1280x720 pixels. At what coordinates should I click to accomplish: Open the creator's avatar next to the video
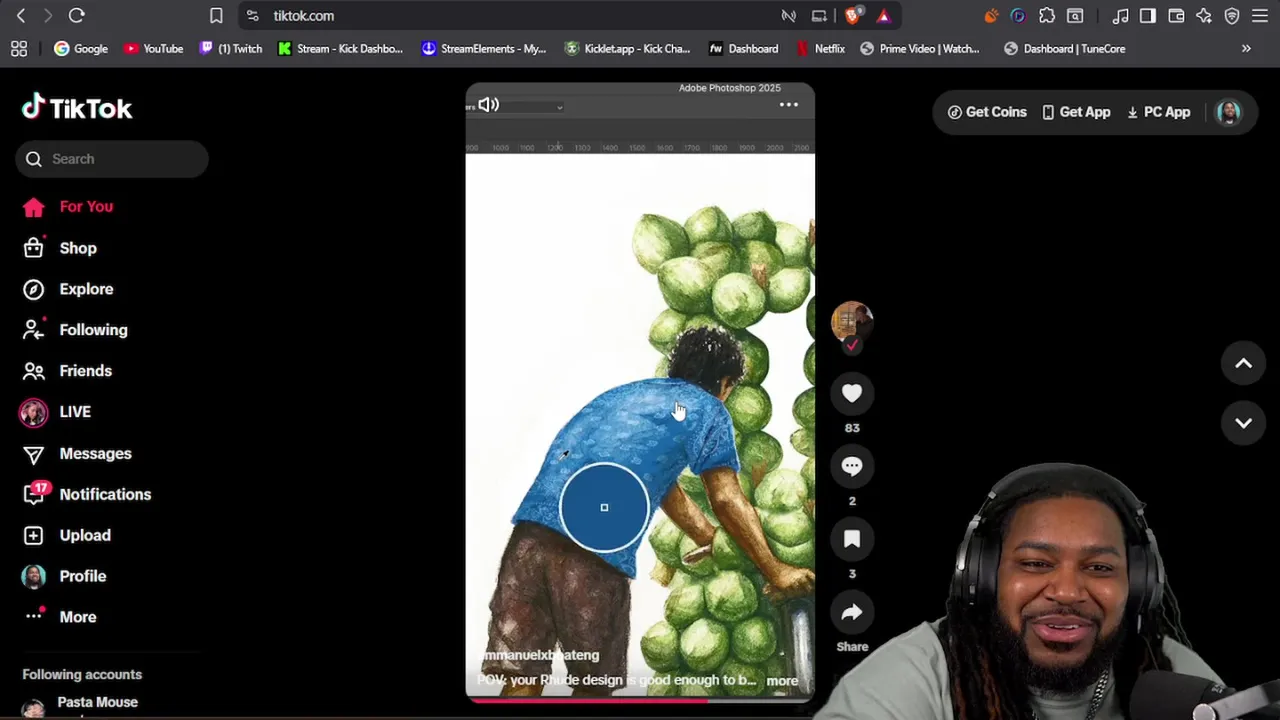pyautogui.click(x=852, y=320)
